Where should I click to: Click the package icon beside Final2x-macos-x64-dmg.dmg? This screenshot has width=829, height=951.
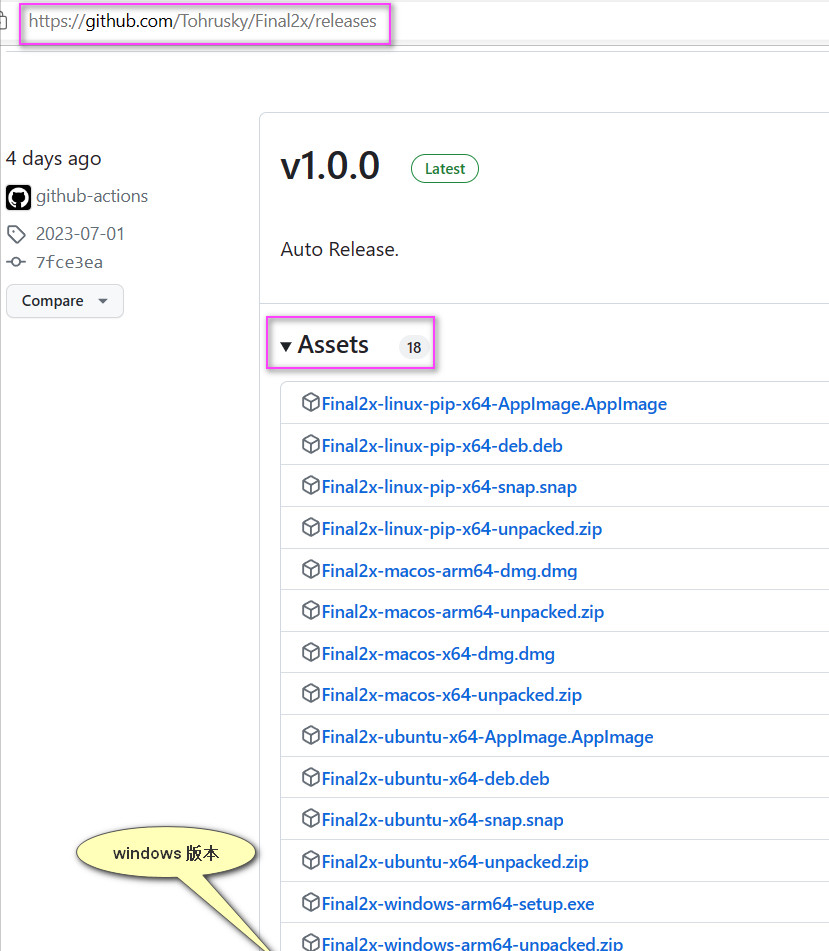click(x=310, y=652)
